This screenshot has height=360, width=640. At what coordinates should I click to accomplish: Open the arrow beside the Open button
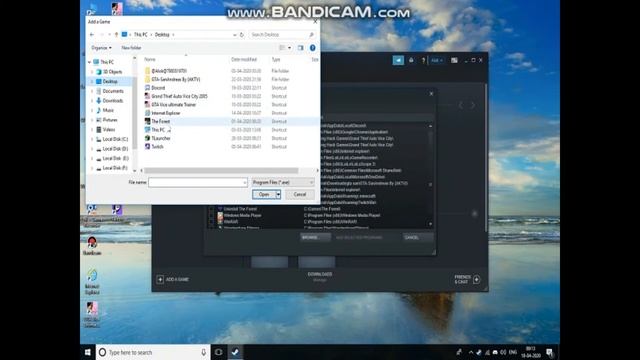[x=278, y=195]
